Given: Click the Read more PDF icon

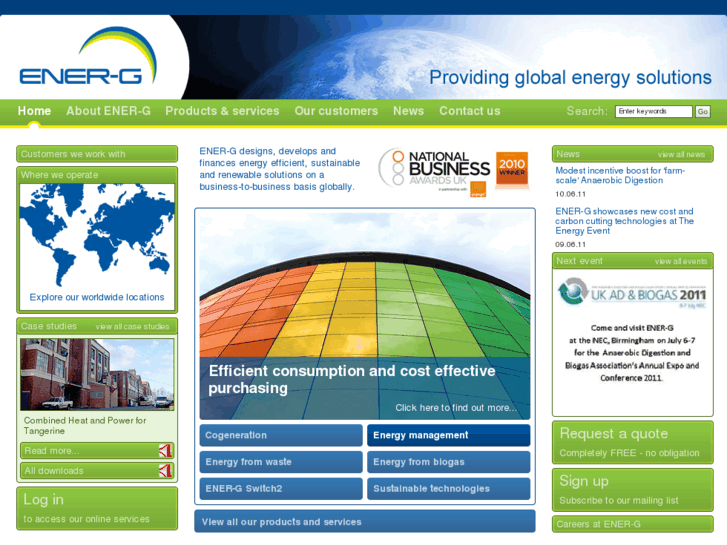Looking at the screenshot, I should tap(166, 451).
